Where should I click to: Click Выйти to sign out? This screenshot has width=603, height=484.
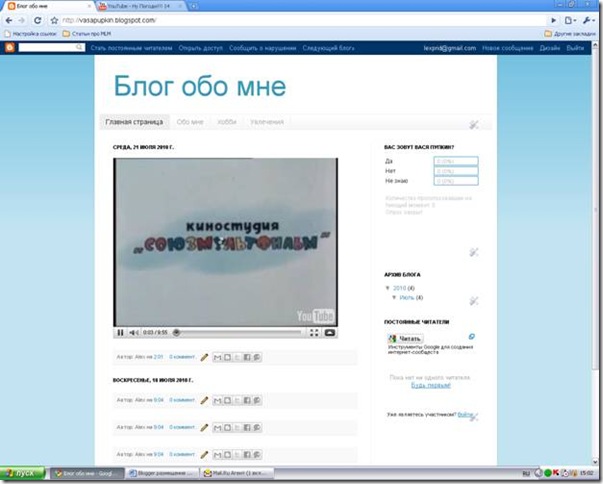[575, 48]
